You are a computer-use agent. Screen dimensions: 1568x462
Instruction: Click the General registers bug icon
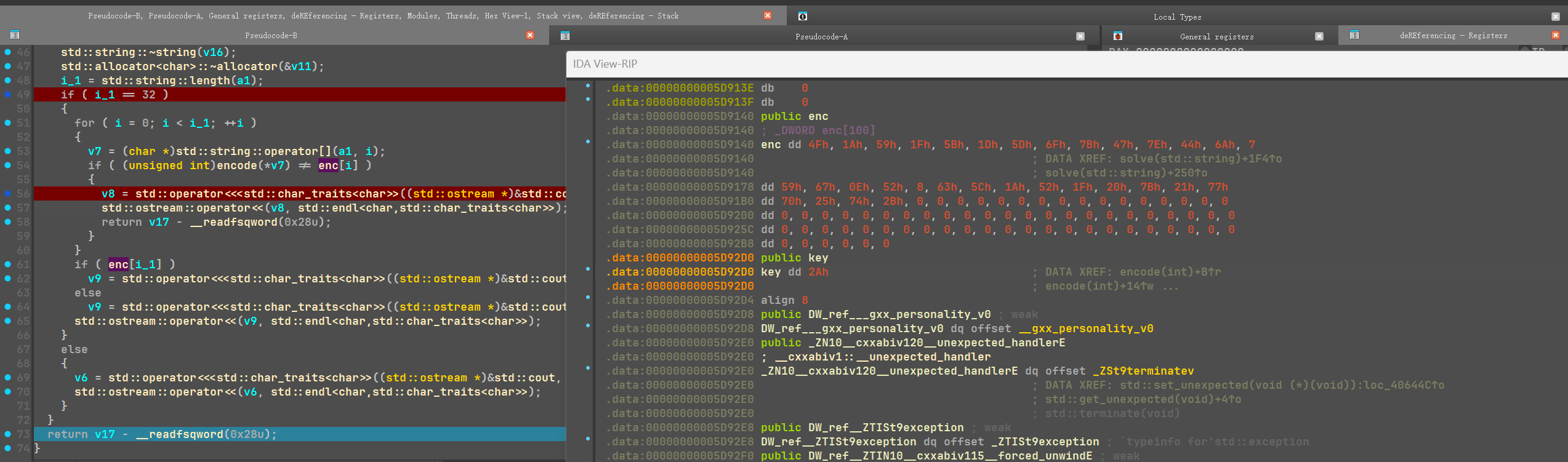pyautogui.click(x=1117, y=36)
